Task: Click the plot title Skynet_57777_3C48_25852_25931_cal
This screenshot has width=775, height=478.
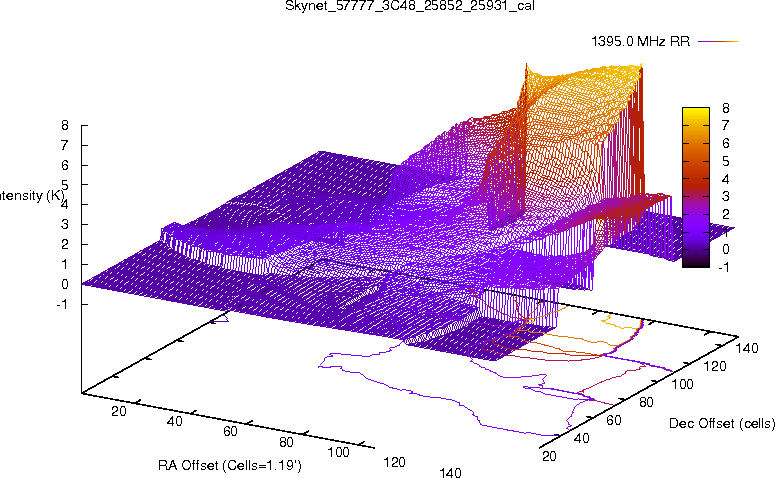Action: (410, 6)
